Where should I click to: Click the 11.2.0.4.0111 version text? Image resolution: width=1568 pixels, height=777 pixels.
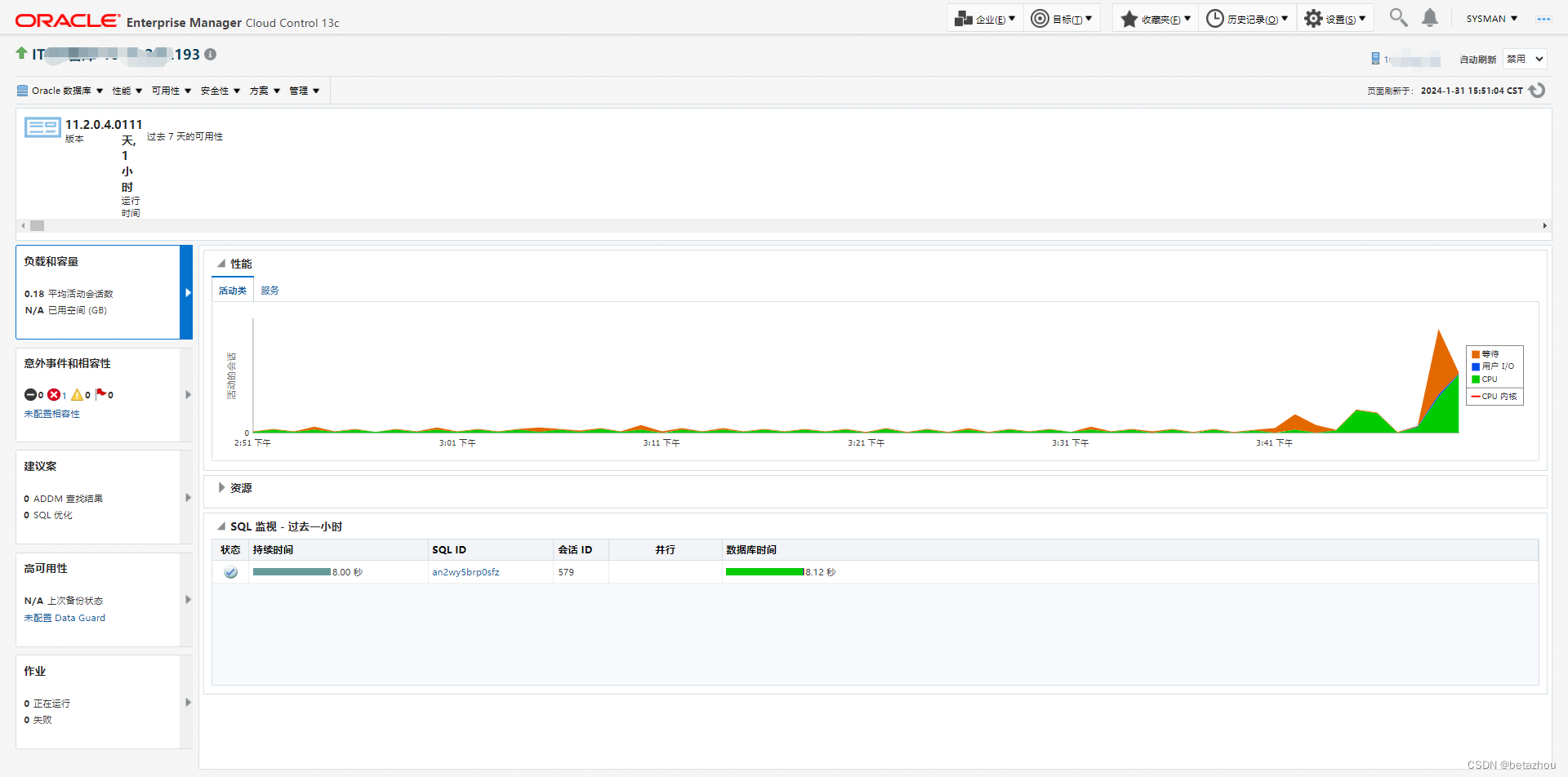104,124
